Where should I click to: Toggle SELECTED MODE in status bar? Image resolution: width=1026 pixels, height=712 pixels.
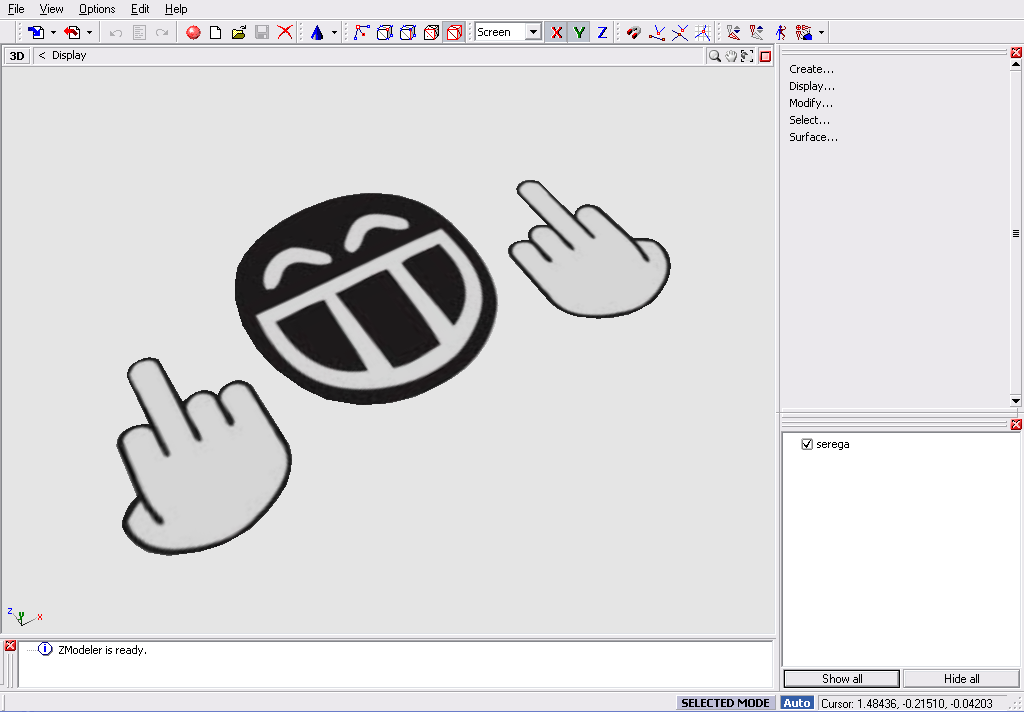[x=725, y=703]
